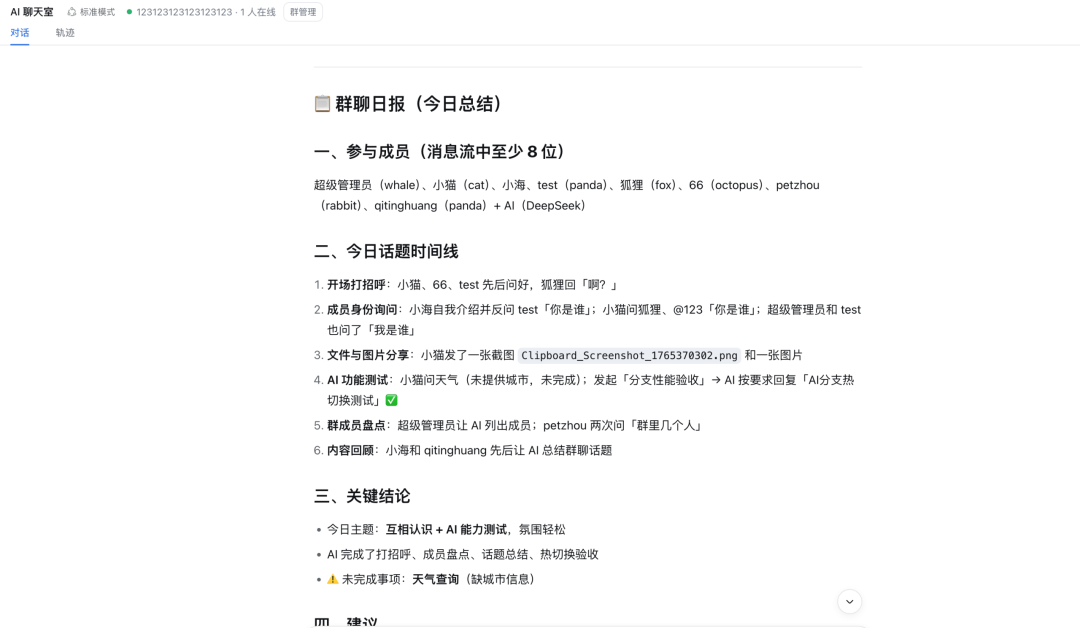Click the bold text 开场打招呼

[x=356, y=284]
